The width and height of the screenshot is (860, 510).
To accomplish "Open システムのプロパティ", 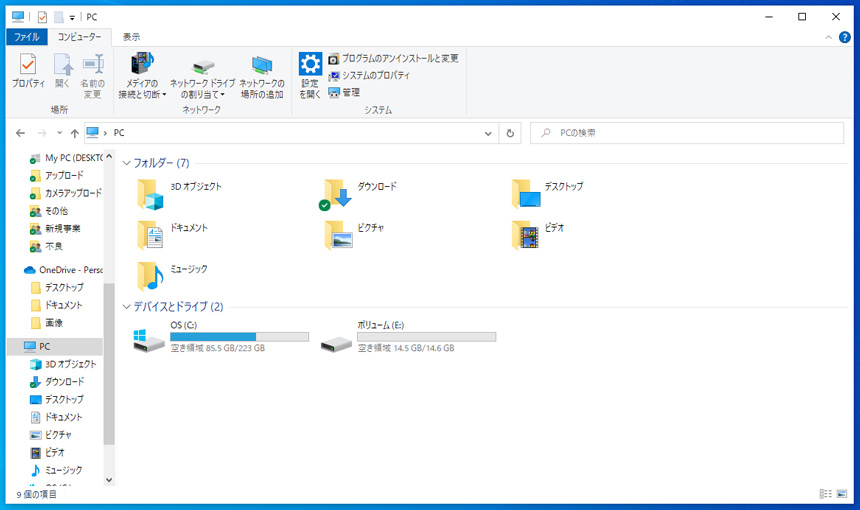I will click(x=369, y=75).
